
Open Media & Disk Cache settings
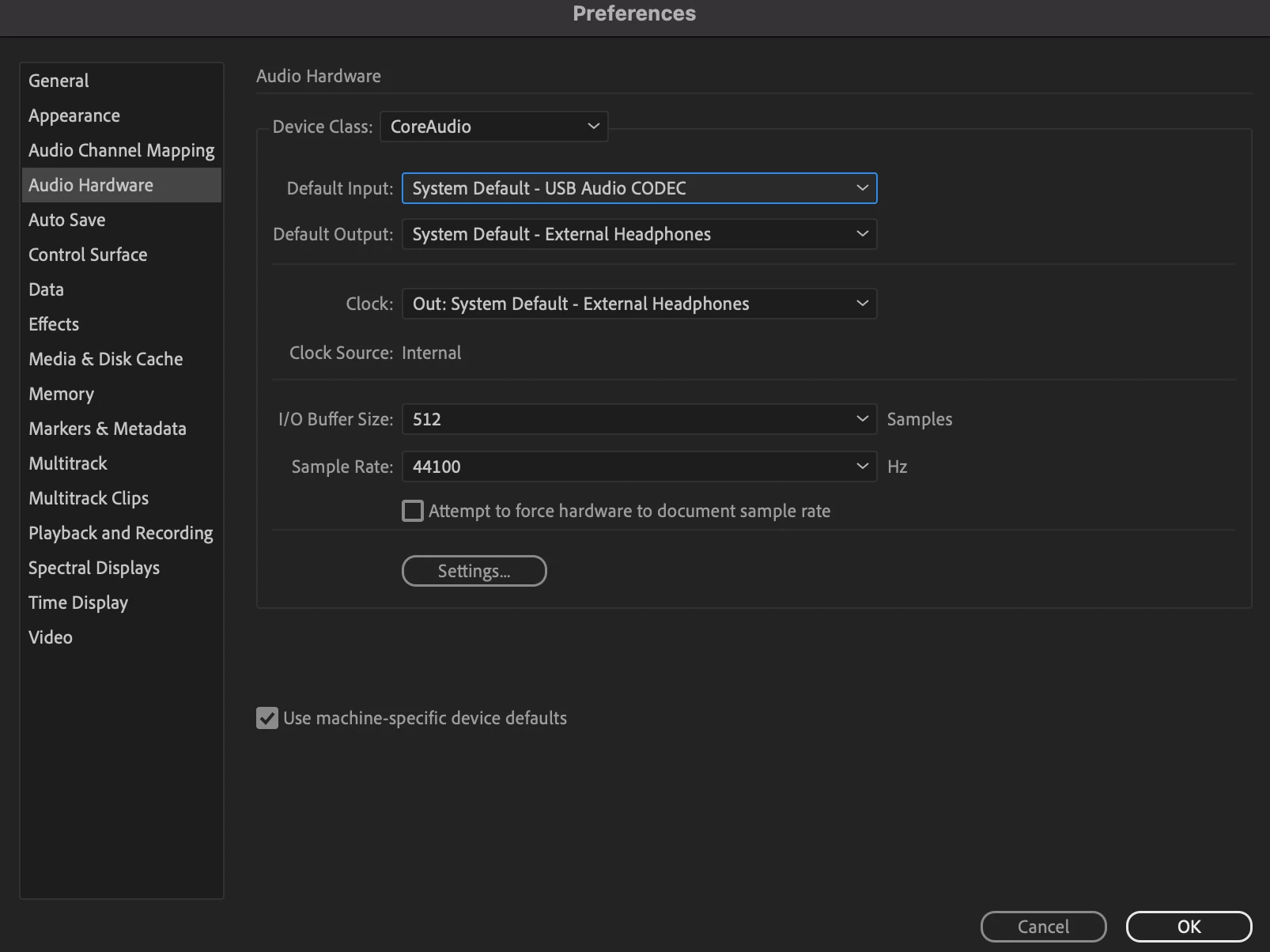tap(121, 359)
